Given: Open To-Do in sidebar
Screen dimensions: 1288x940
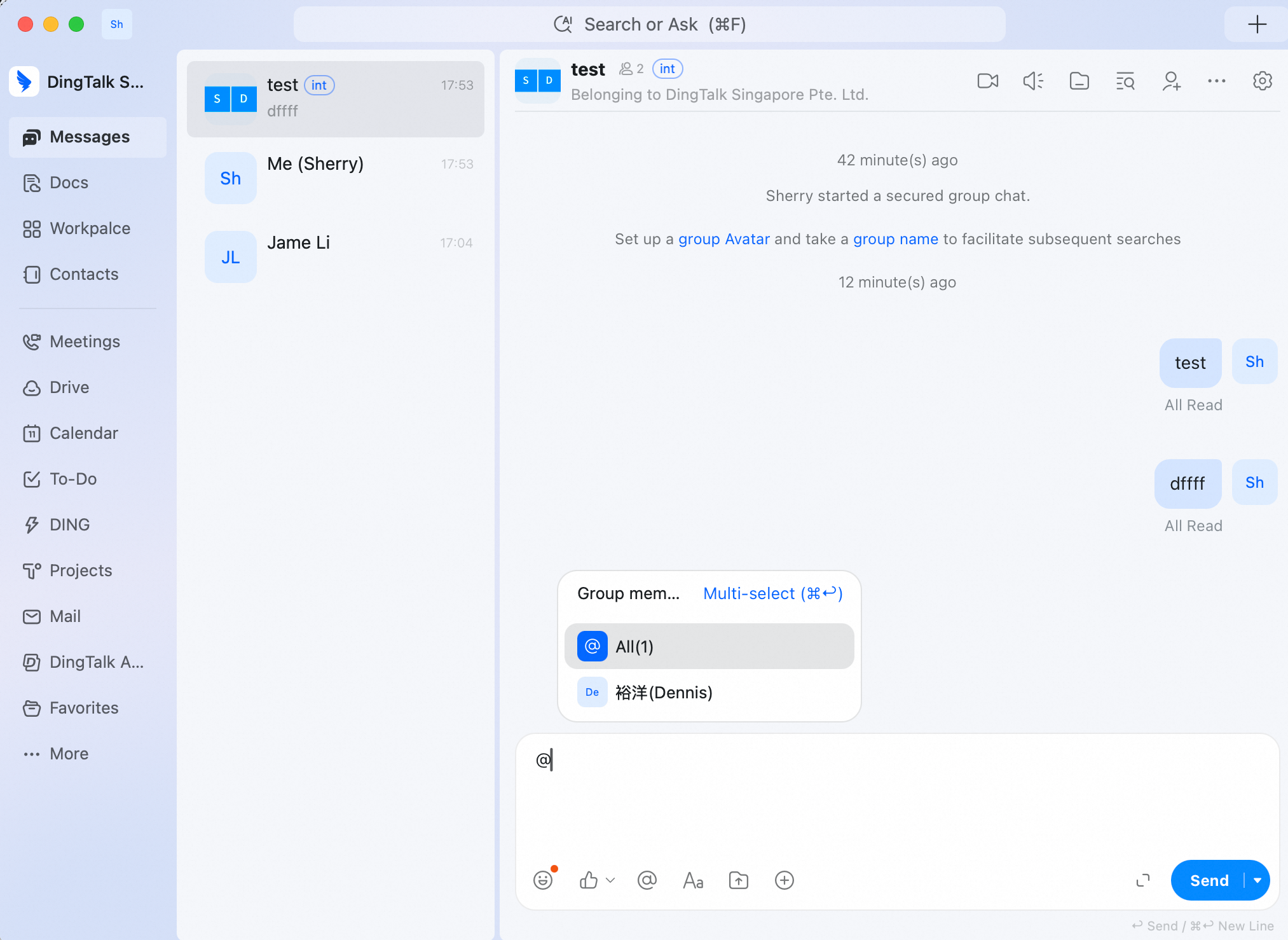Looking at the screenshot, I should pyautogui.click(x=88, y=479).
